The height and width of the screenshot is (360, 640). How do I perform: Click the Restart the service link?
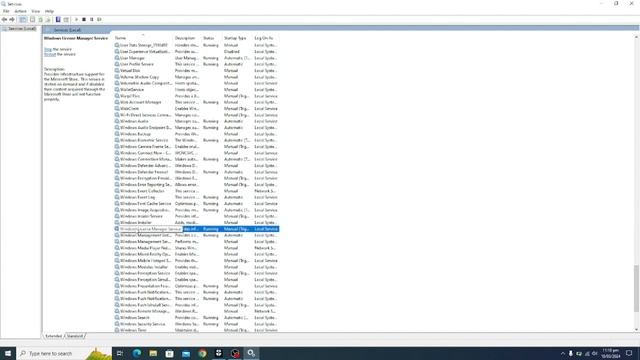coord(50,54)
